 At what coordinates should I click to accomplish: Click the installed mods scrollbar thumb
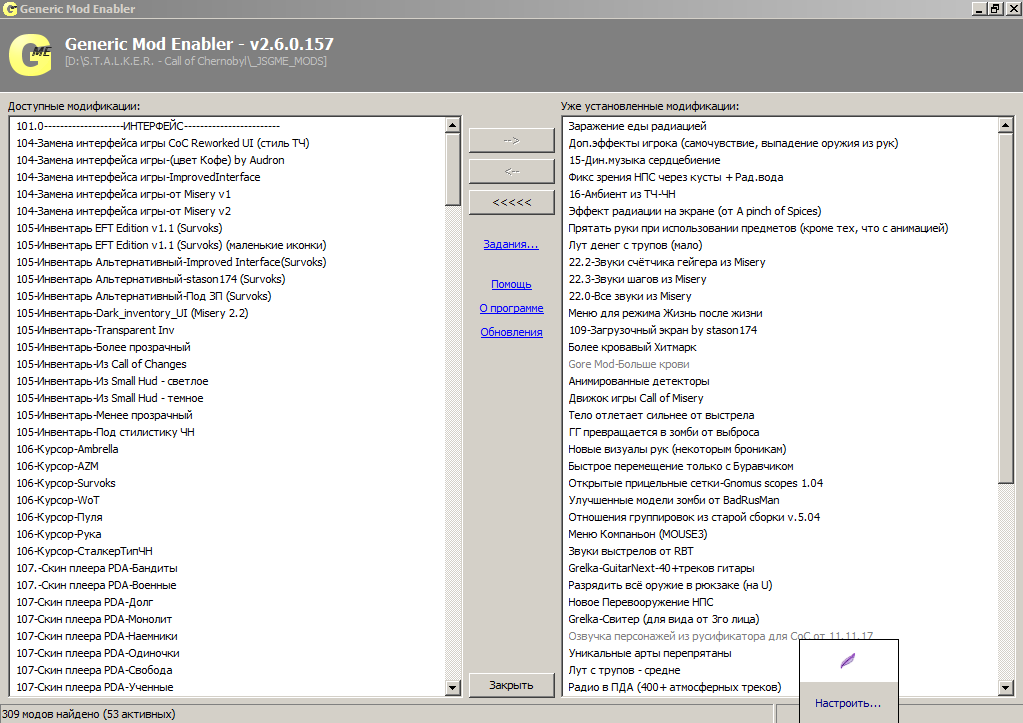click(x=1005, y=309)
